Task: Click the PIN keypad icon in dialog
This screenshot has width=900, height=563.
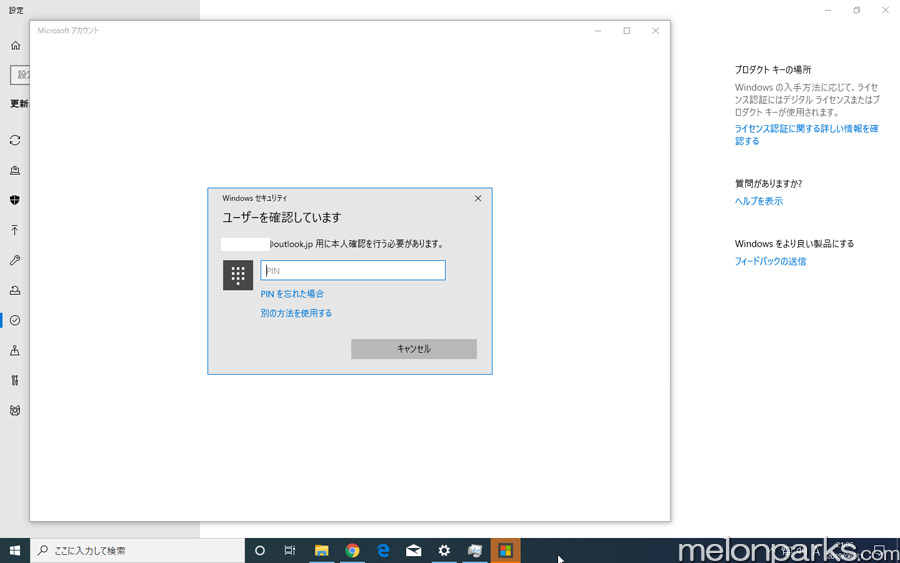Action: [238, 275]
